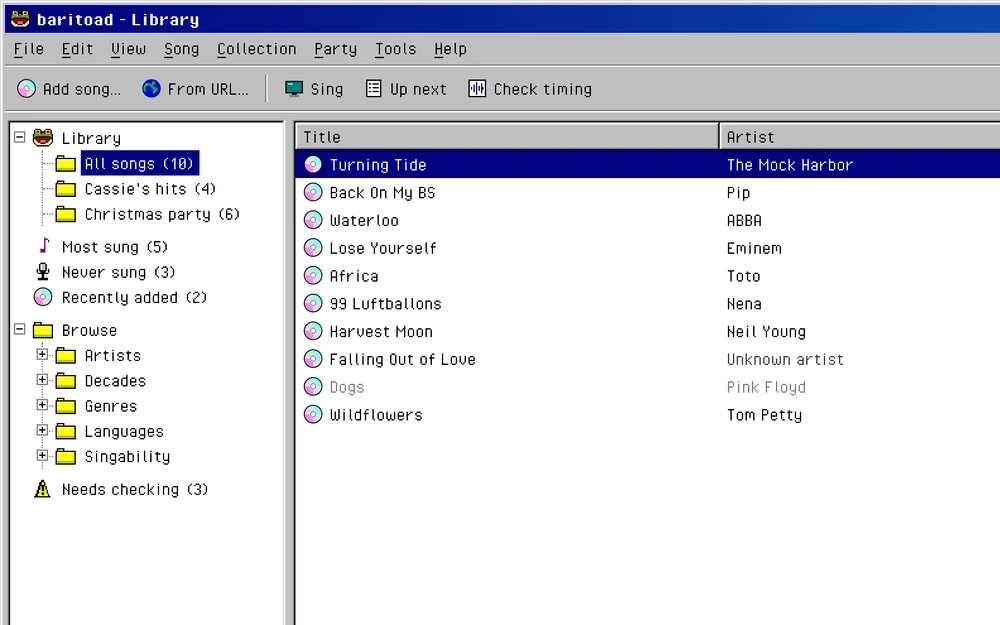Screen dimensions: 1000x625
Task: Sort songs by the Title column header
Action: (507, 137)
